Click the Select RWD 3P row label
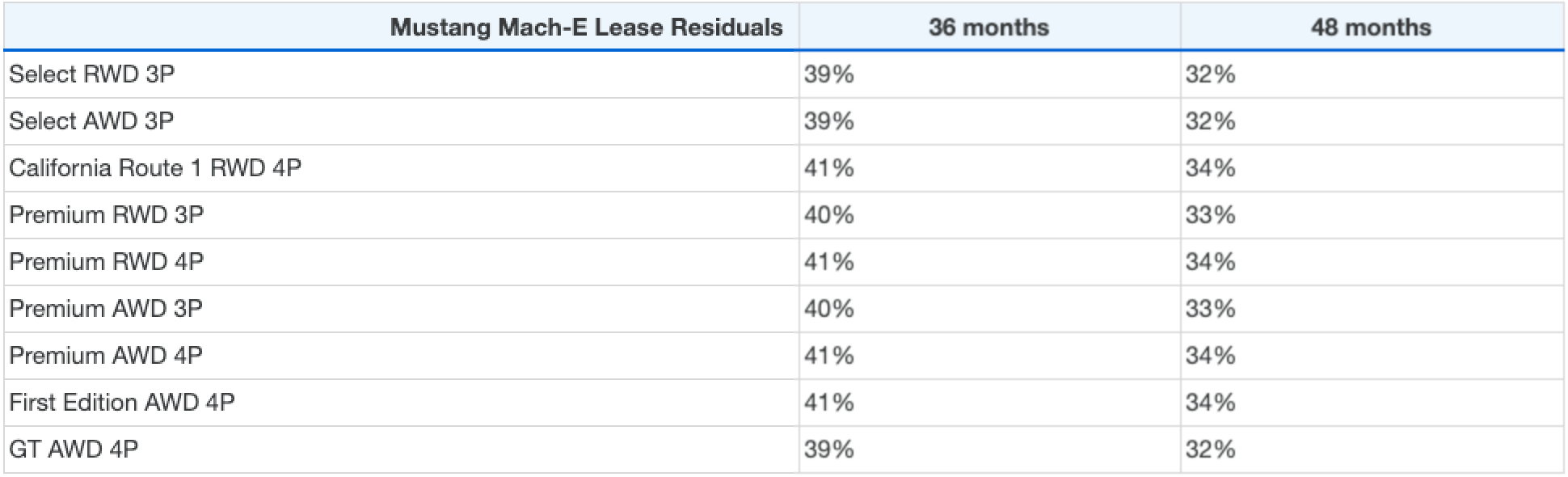This screenshot has height=477, width=1568. [91, 74]
